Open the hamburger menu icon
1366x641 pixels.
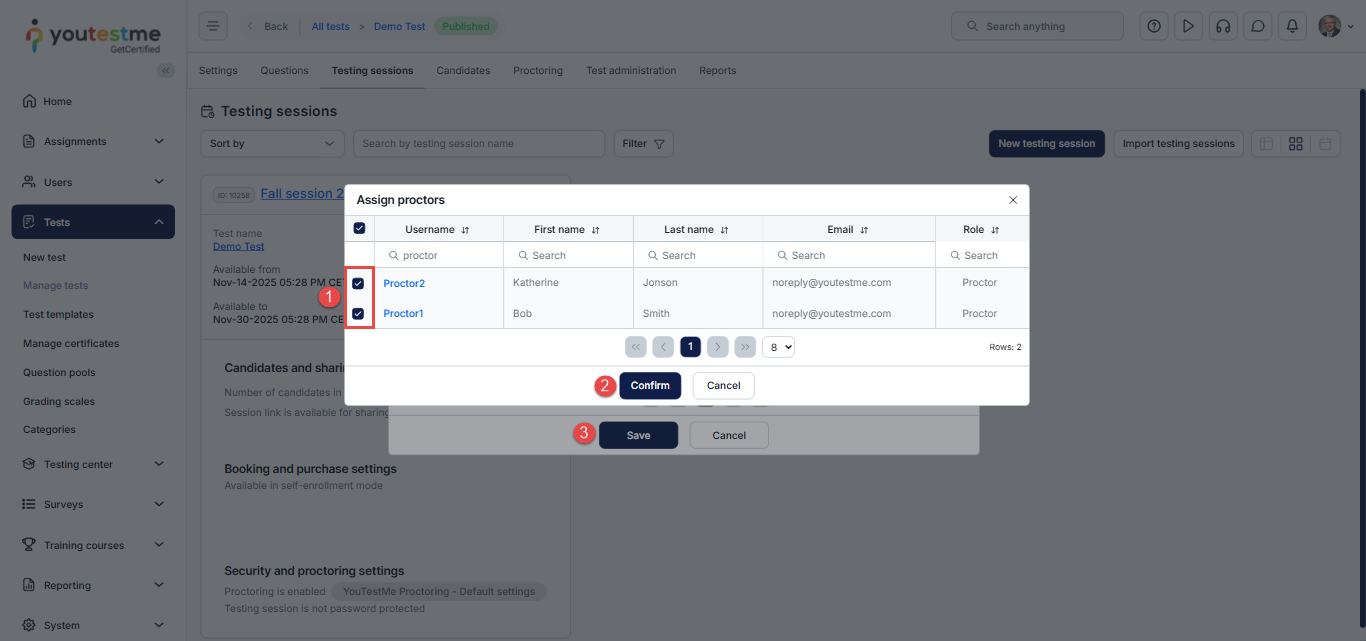pos(213,26)
